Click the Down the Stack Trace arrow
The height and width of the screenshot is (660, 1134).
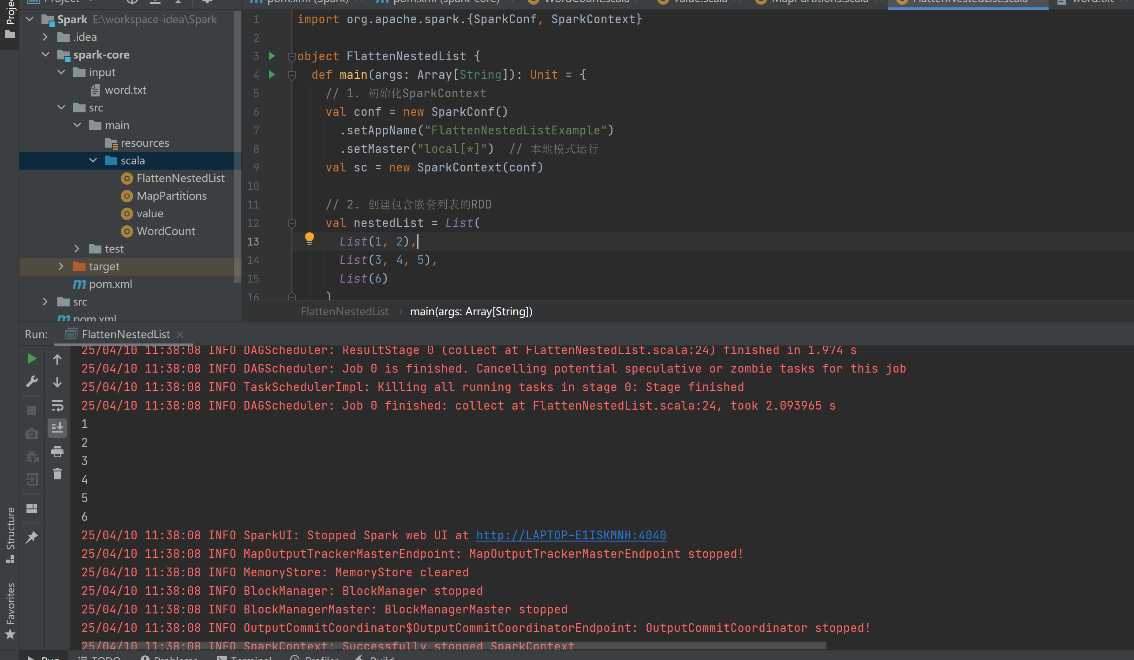57,382
